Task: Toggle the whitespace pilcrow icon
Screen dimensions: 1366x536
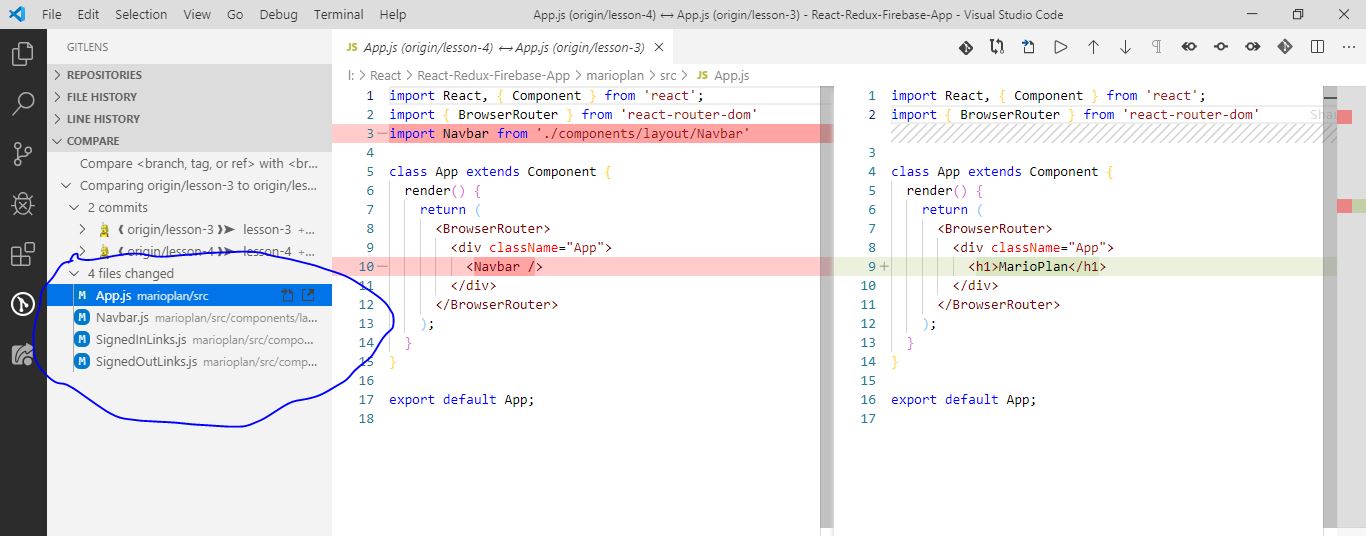Action: tap(1157, 47)
